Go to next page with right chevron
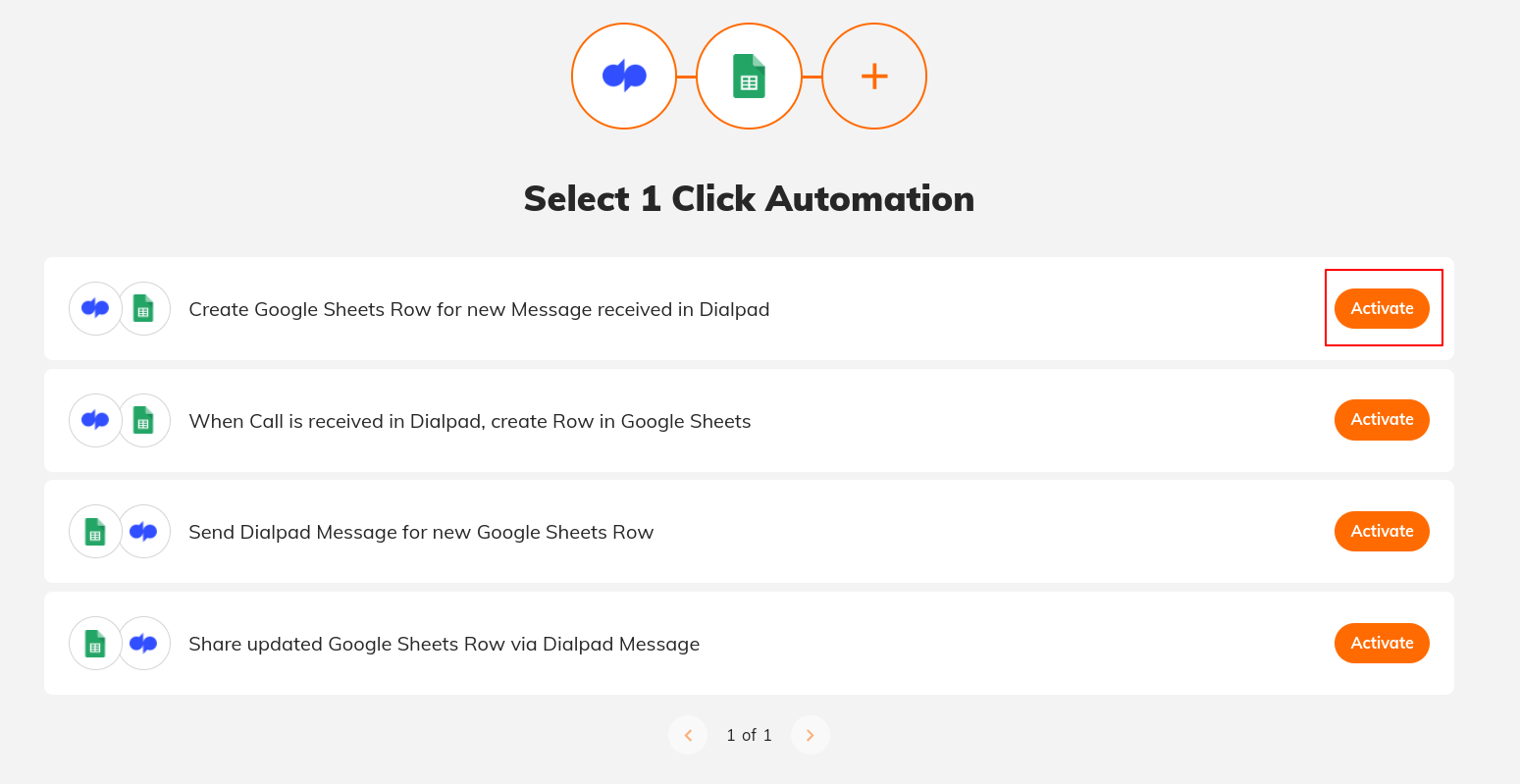 [x=810, y=735]
